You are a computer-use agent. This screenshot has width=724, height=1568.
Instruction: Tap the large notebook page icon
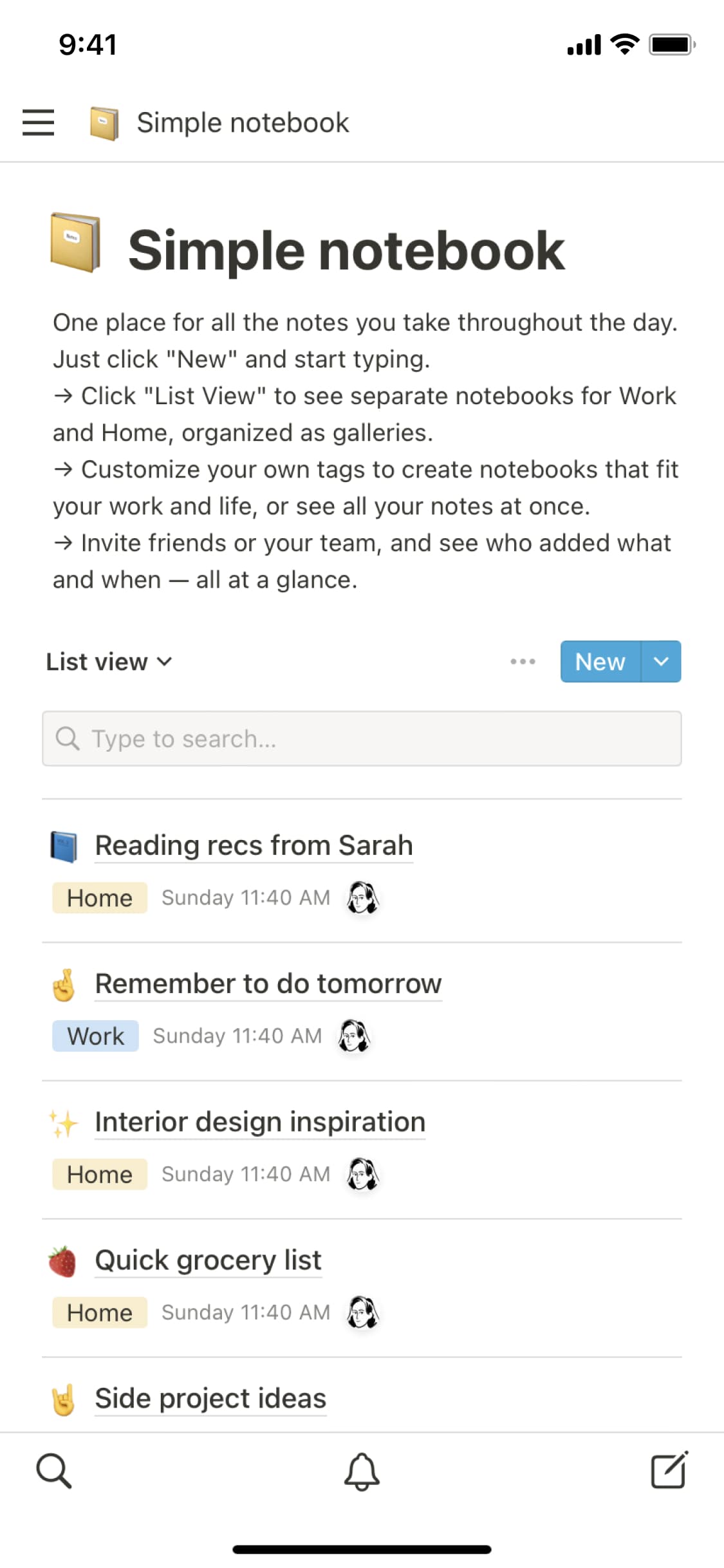[x=75, y=243]
